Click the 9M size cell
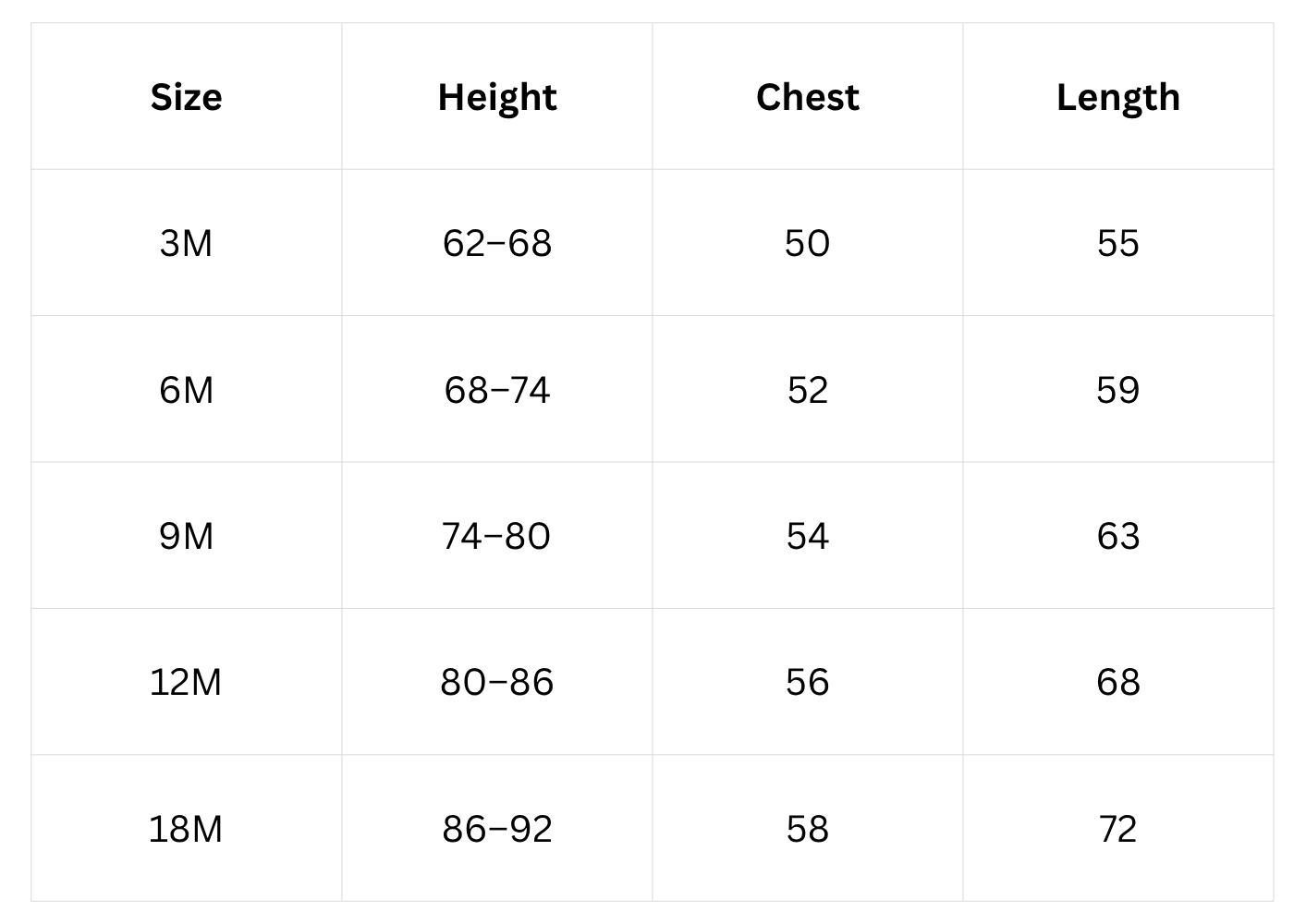 186,536
